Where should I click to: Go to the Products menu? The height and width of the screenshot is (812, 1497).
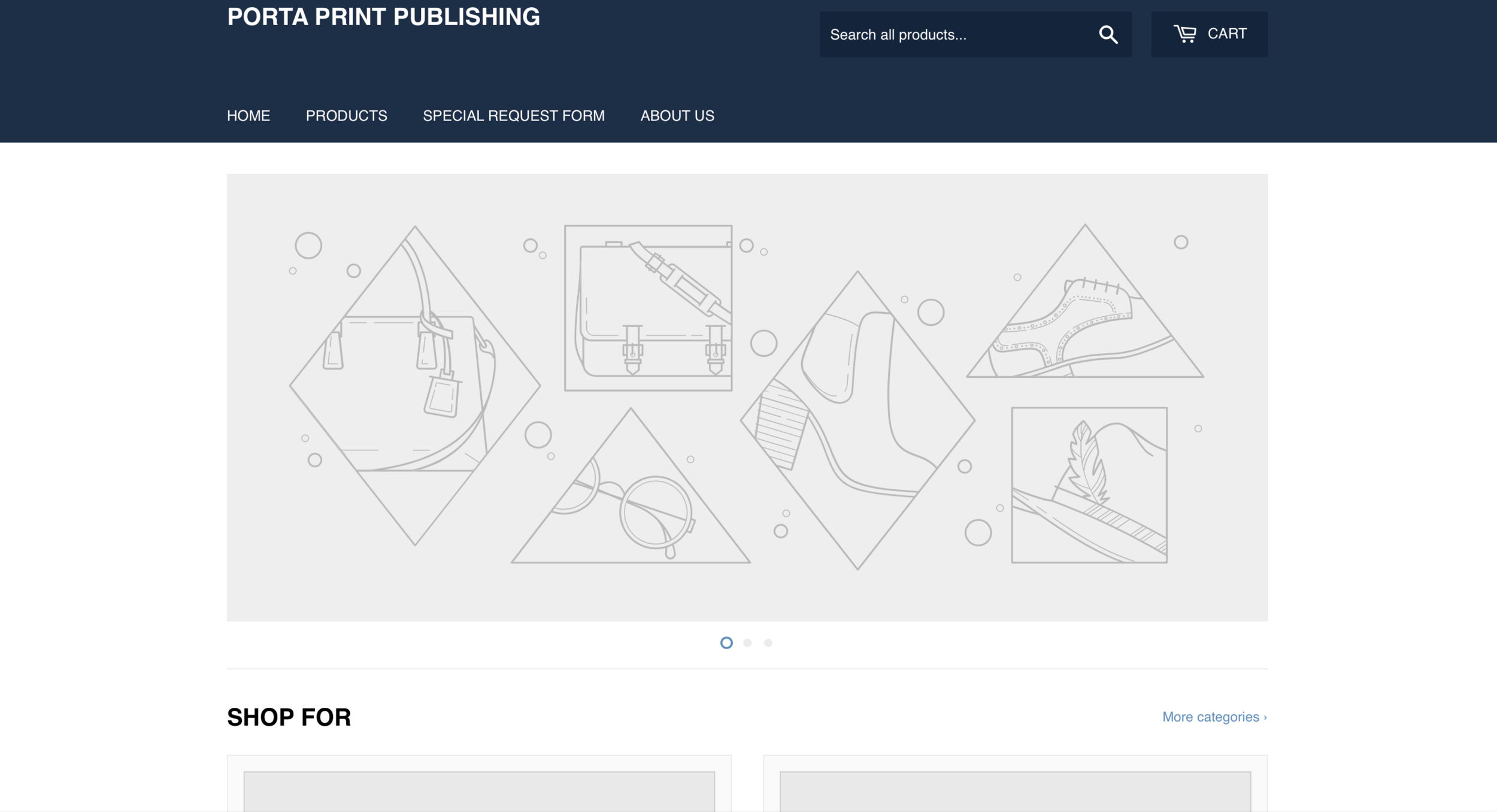(346, 116)
